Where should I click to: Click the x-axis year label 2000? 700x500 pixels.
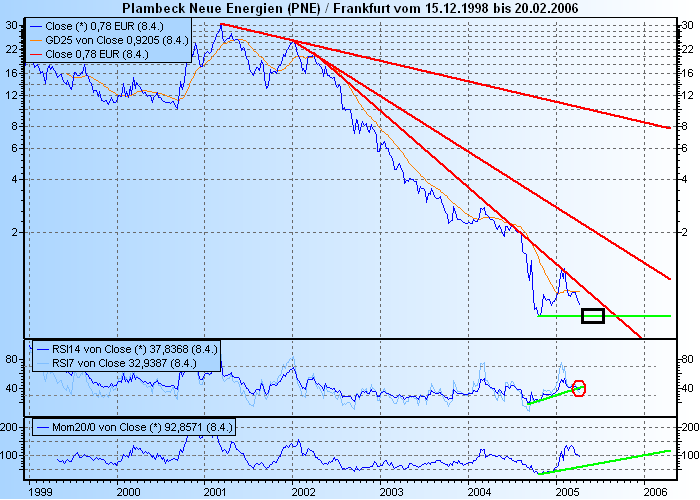[x=128, y=492]
